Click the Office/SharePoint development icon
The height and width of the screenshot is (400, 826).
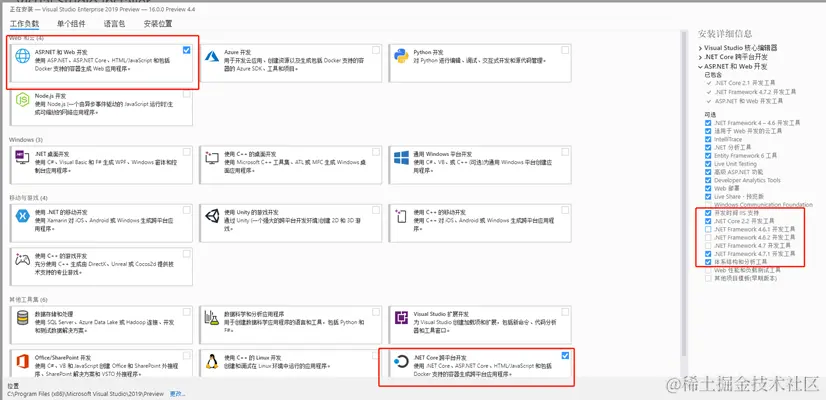pos(23,362)
